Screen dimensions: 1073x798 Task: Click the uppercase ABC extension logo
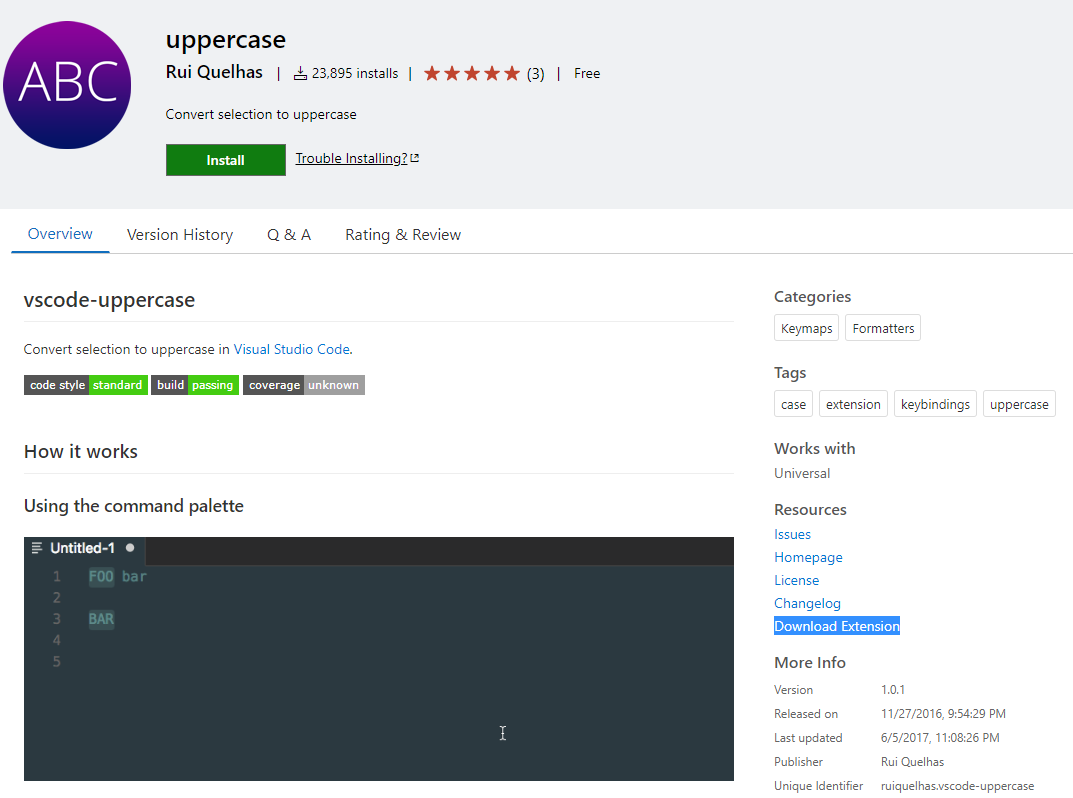click(x=67, y=85)
